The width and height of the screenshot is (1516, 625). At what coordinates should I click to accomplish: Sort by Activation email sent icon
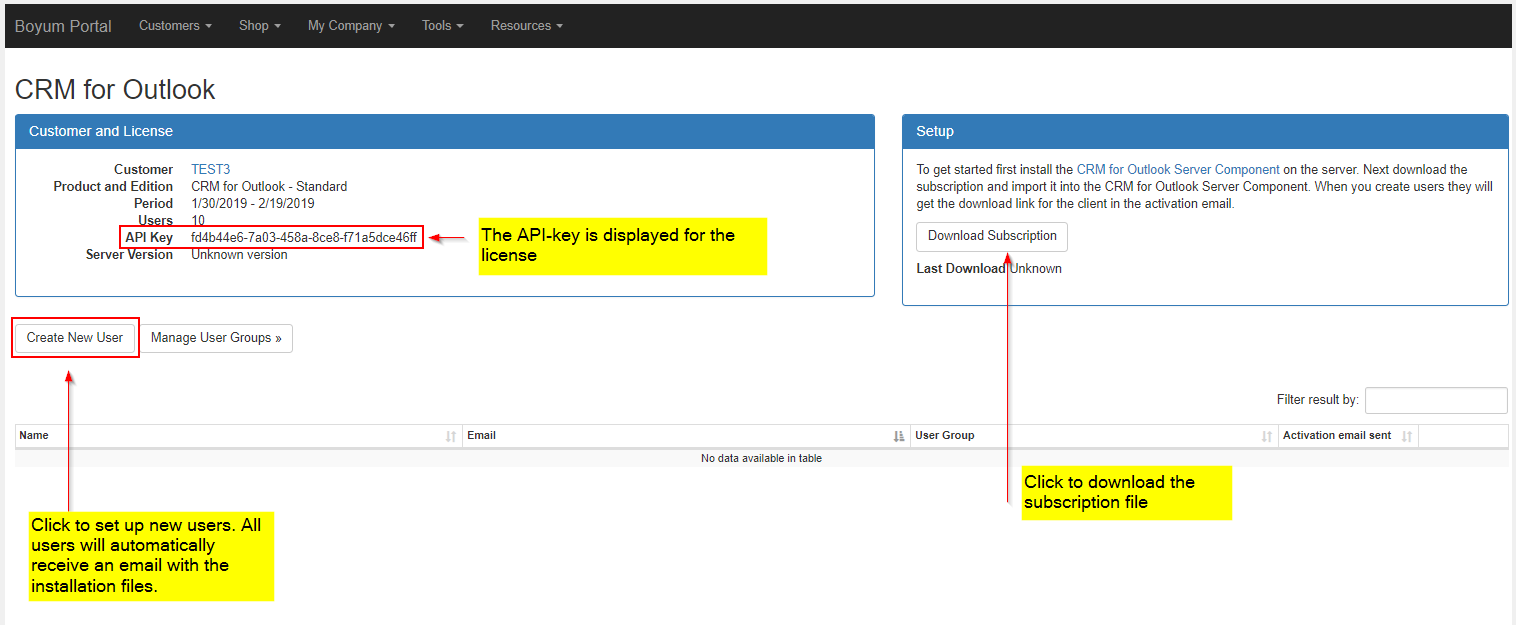[1407, 436]
